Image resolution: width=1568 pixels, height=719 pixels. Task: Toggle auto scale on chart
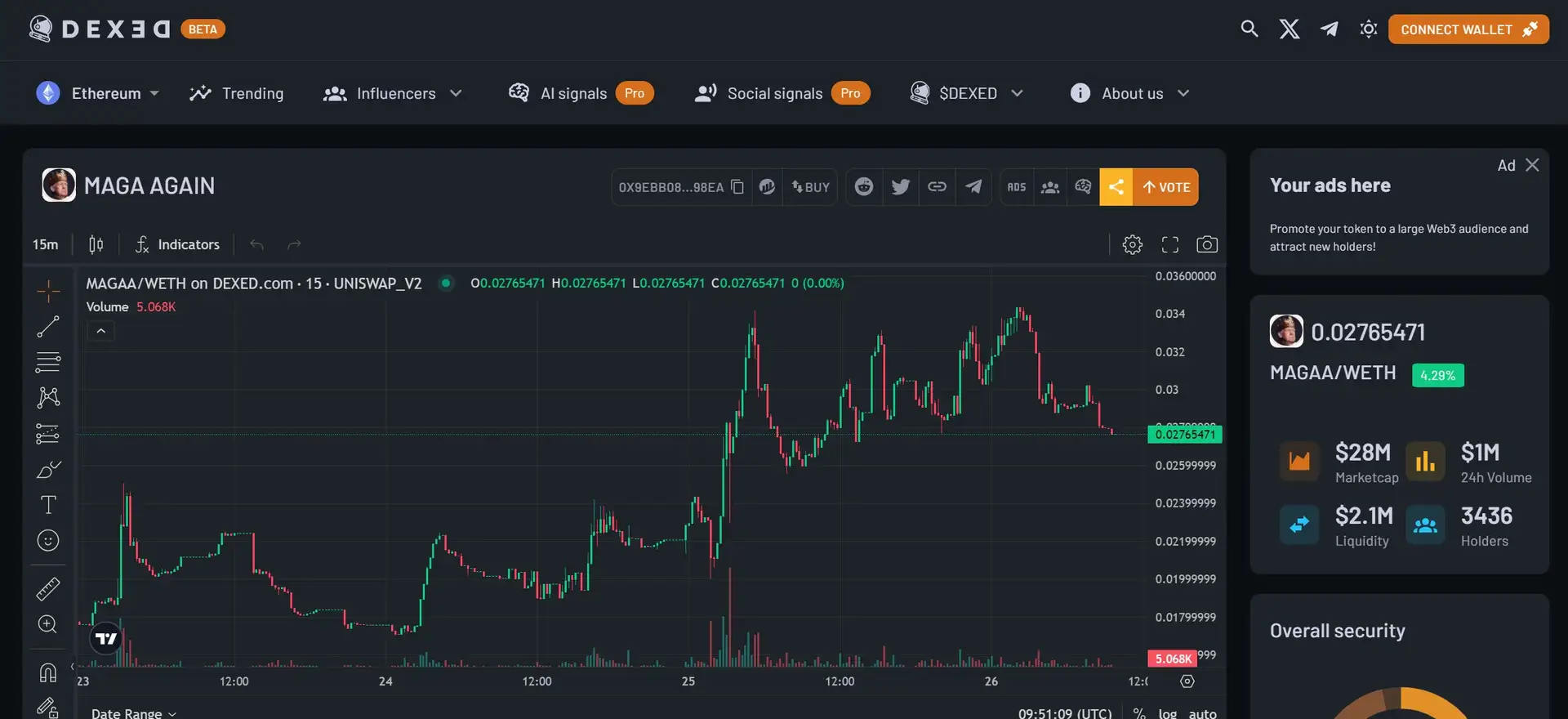coord(1202,713)
